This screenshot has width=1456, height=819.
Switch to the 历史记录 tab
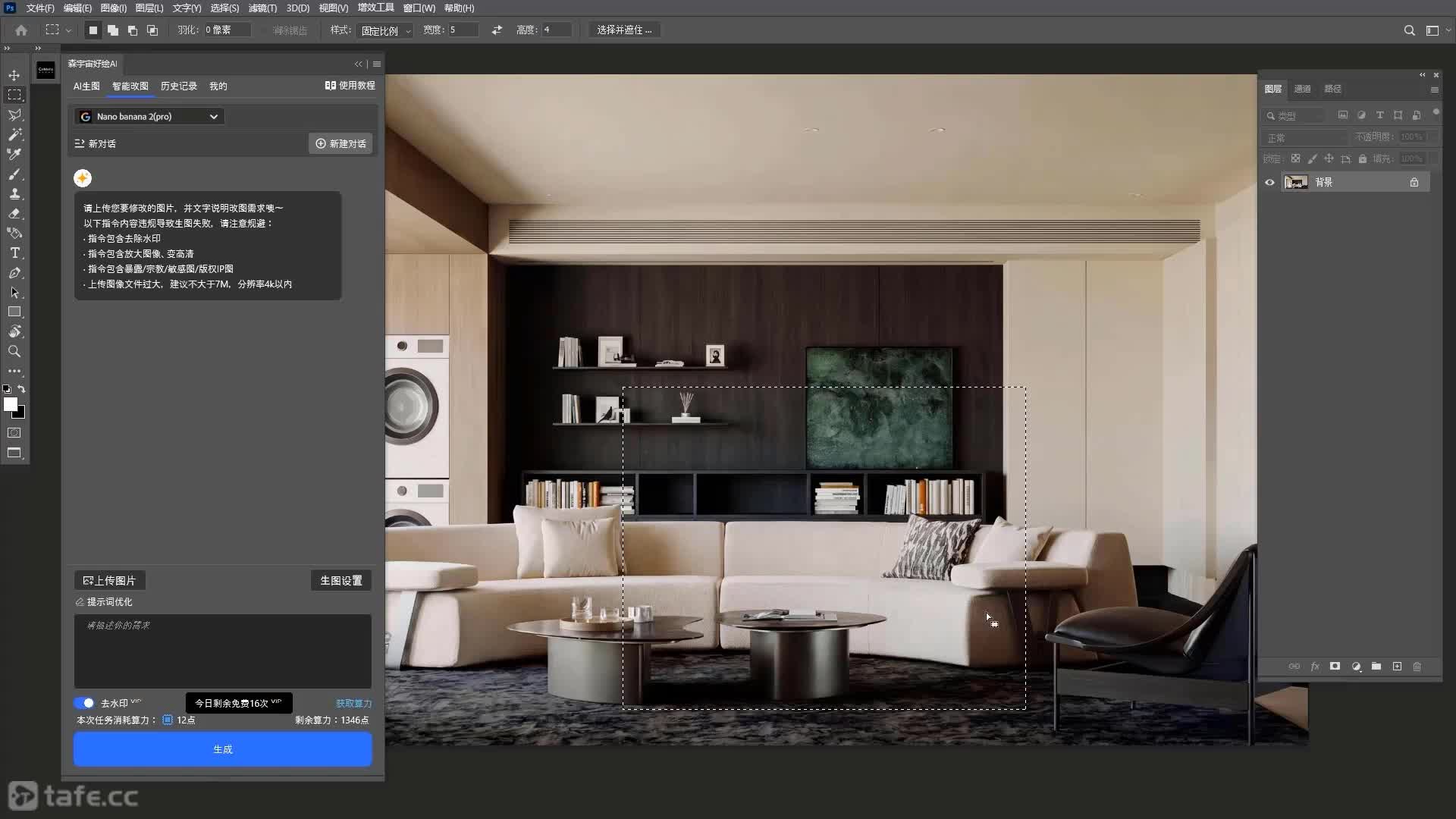[x=179, y=86]
